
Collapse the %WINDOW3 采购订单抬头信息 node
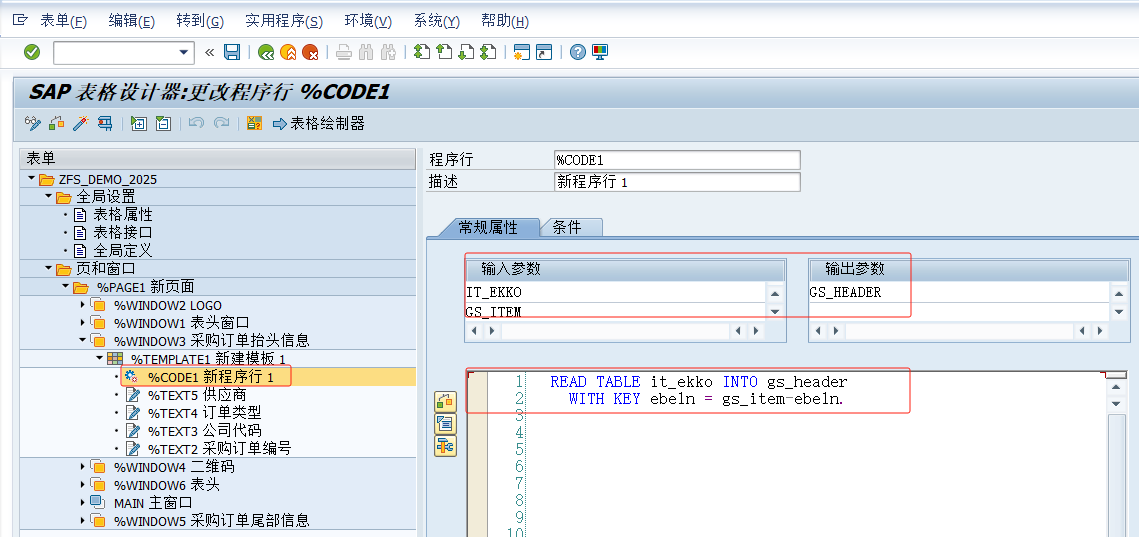82,341
